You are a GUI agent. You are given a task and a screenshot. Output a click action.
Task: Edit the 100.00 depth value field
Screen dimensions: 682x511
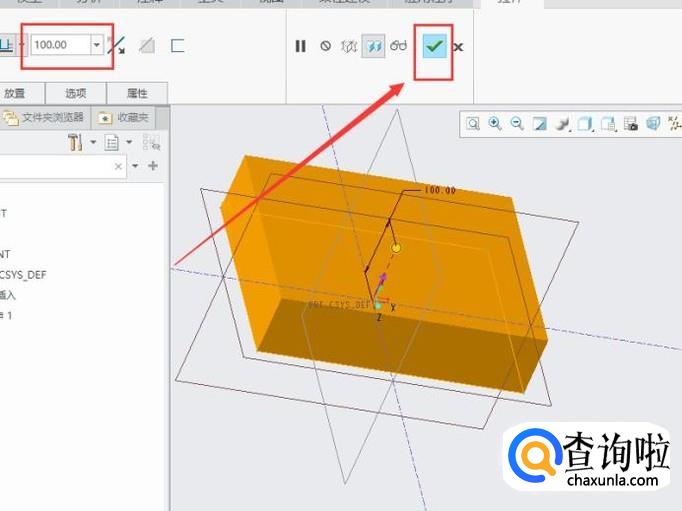click(x=61, y=45)
